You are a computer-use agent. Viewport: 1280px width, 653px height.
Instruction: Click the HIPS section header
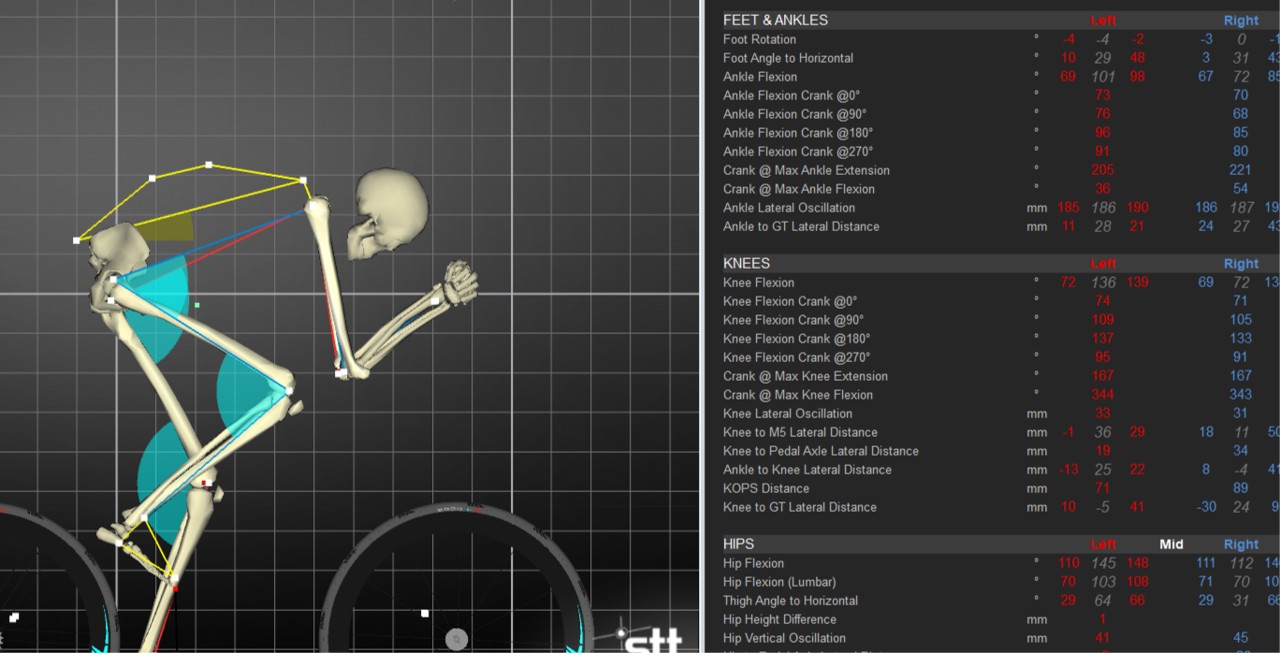[739, 544]
